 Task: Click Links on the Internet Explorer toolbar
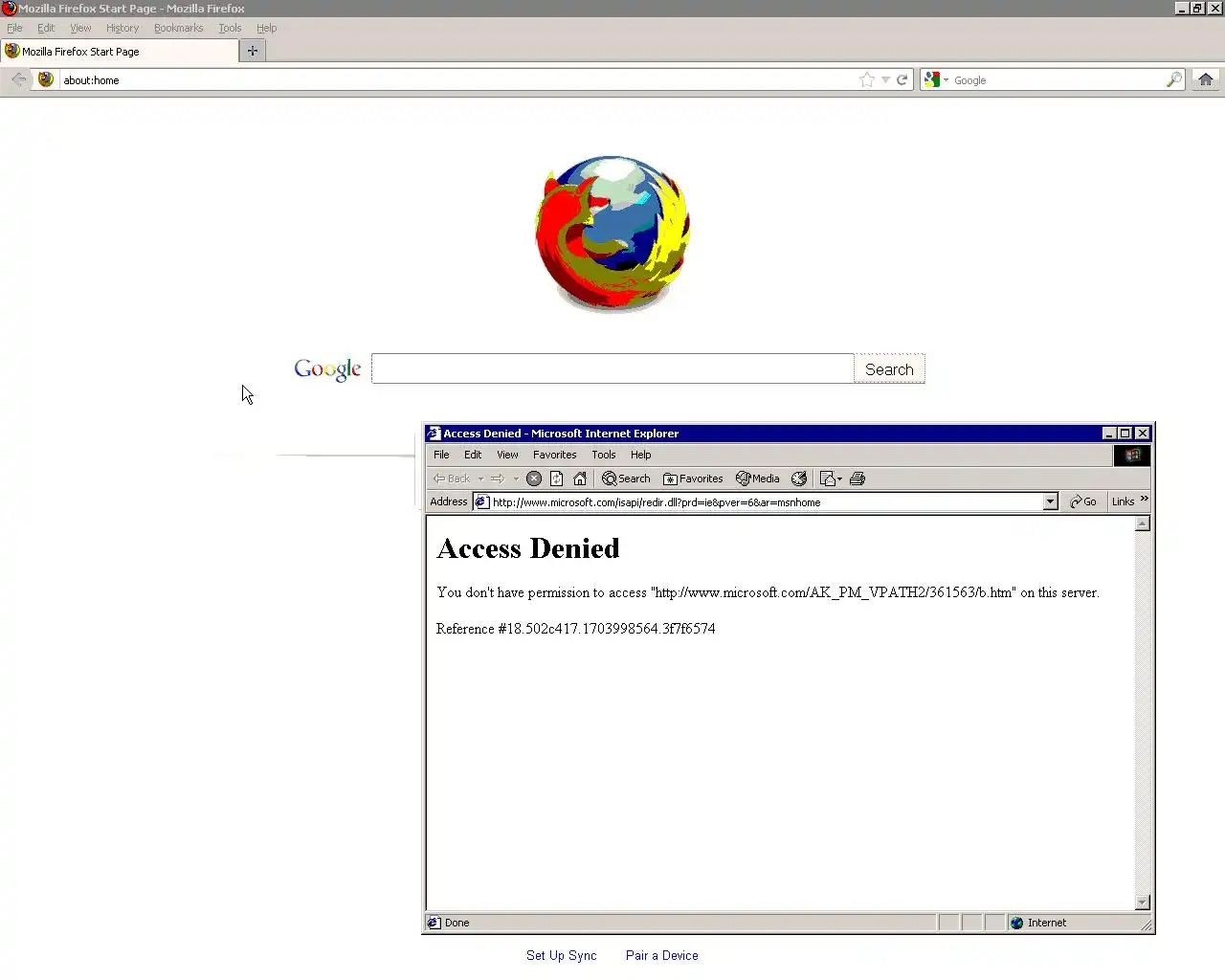[x=1123, y=501]
